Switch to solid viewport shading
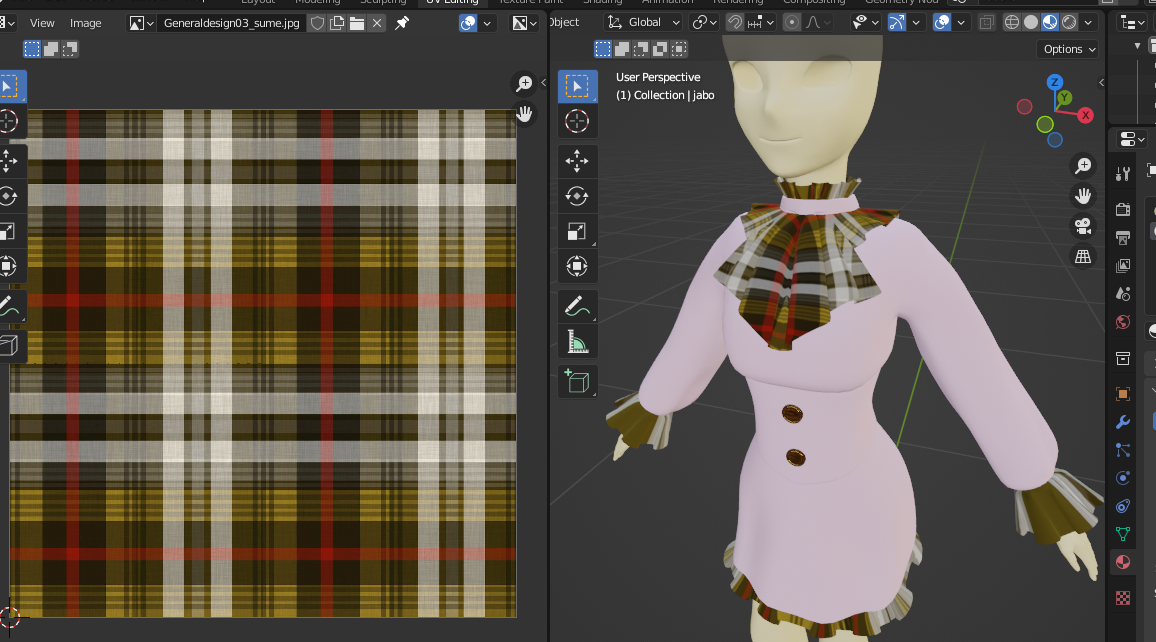 point(1031,22)
